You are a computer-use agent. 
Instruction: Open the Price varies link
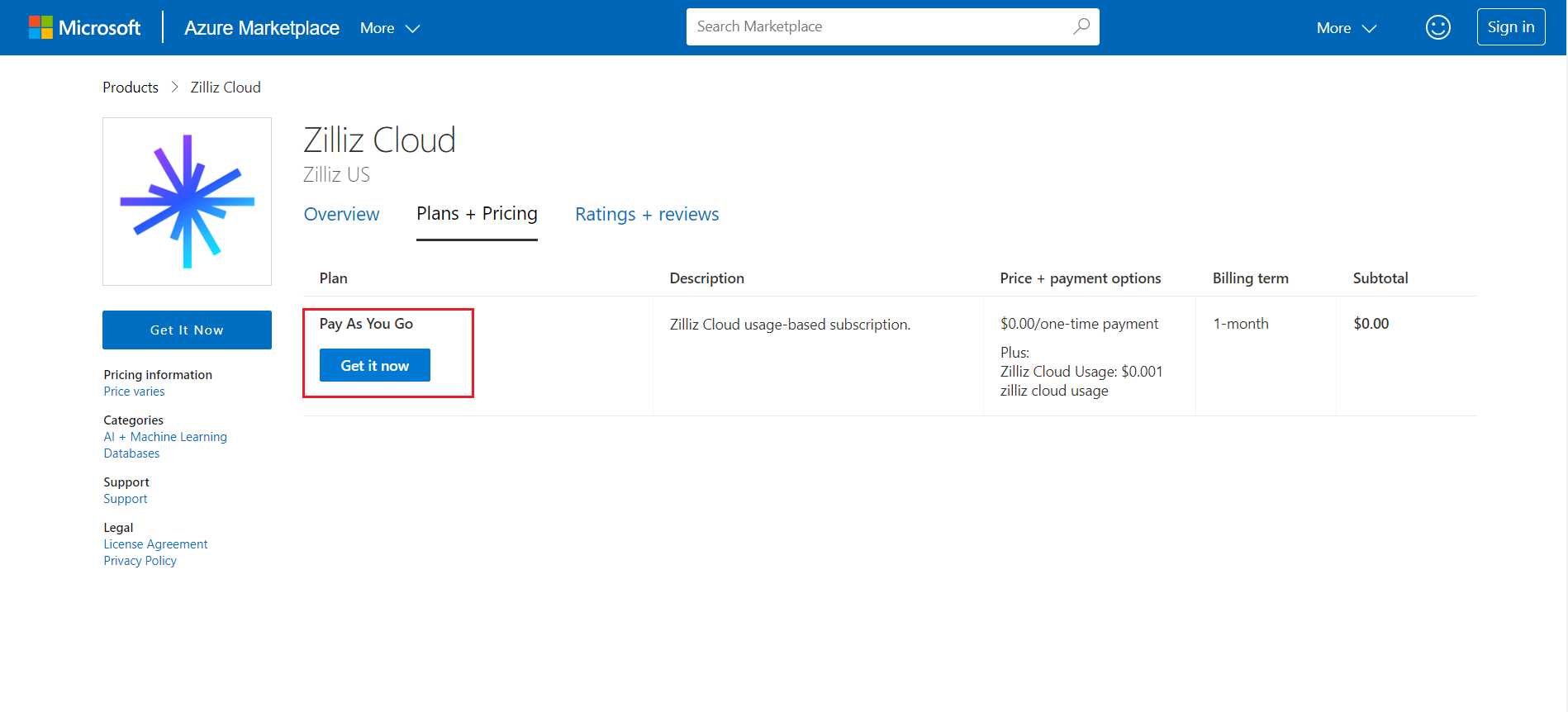pos(134,392)
